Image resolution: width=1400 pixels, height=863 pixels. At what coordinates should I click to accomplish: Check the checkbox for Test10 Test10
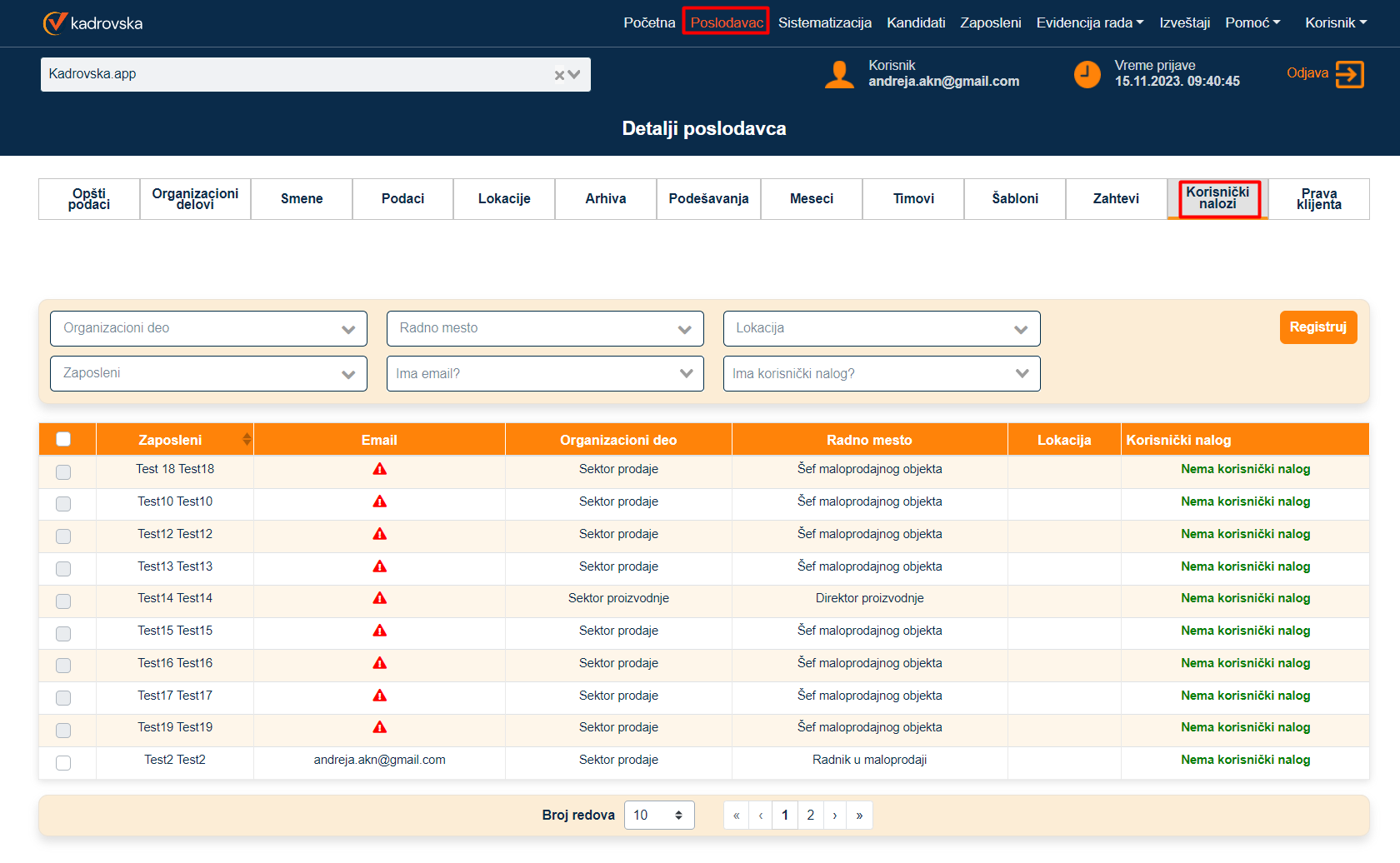63,504
